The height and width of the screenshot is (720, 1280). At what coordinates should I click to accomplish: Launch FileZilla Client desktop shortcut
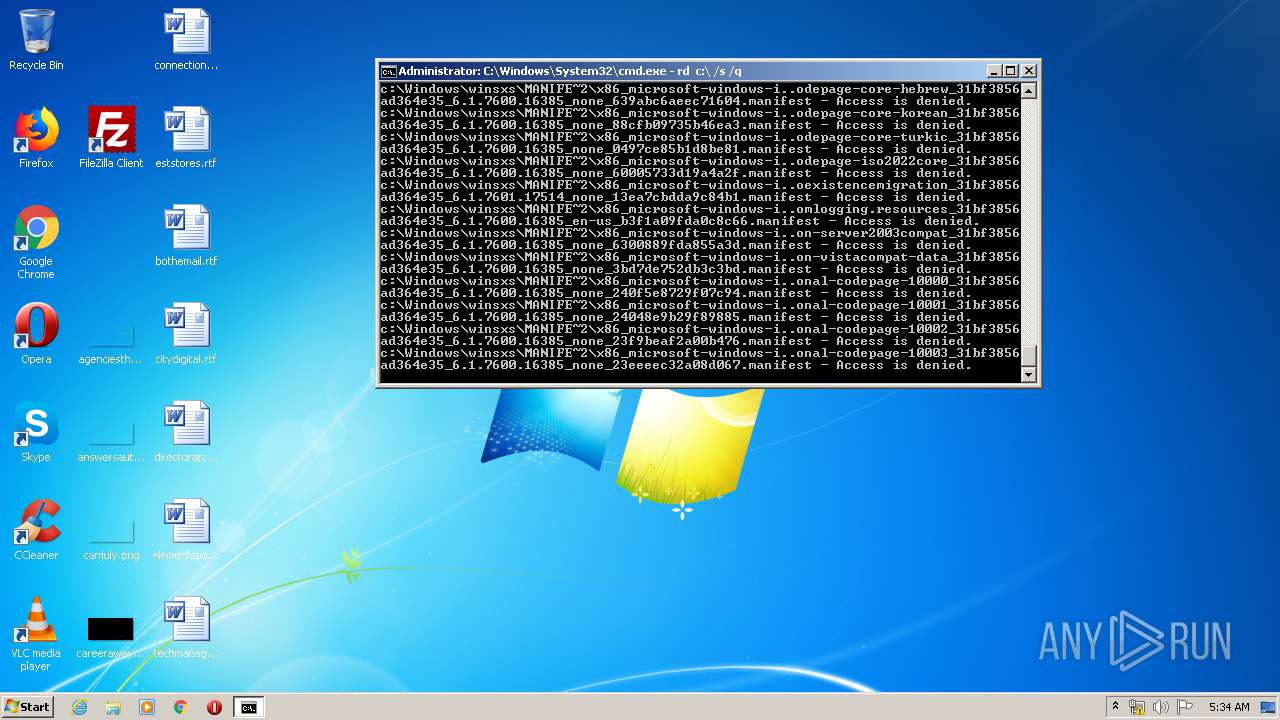(x=111, y=138)
